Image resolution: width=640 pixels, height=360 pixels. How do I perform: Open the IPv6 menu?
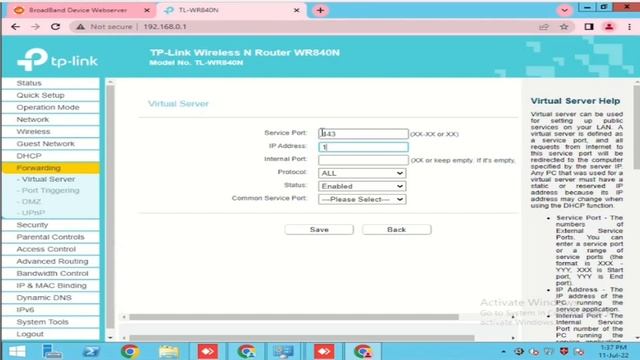click(x=51, y=310)
